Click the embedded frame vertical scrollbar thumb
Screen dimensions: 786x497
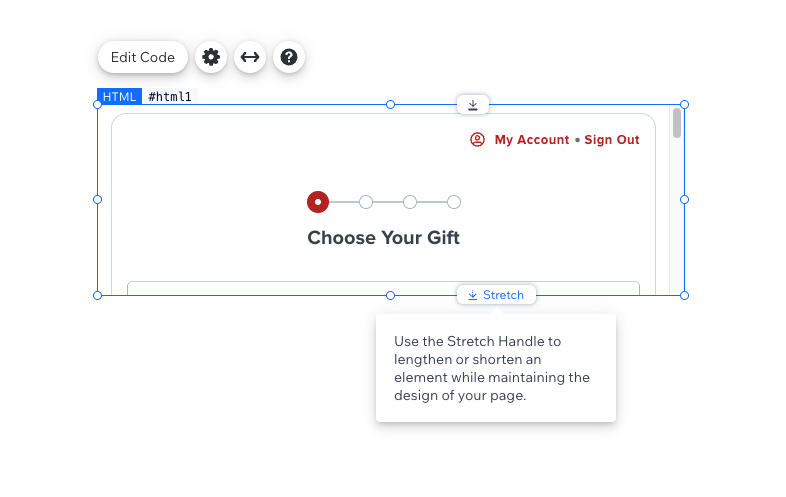(677, 123)
